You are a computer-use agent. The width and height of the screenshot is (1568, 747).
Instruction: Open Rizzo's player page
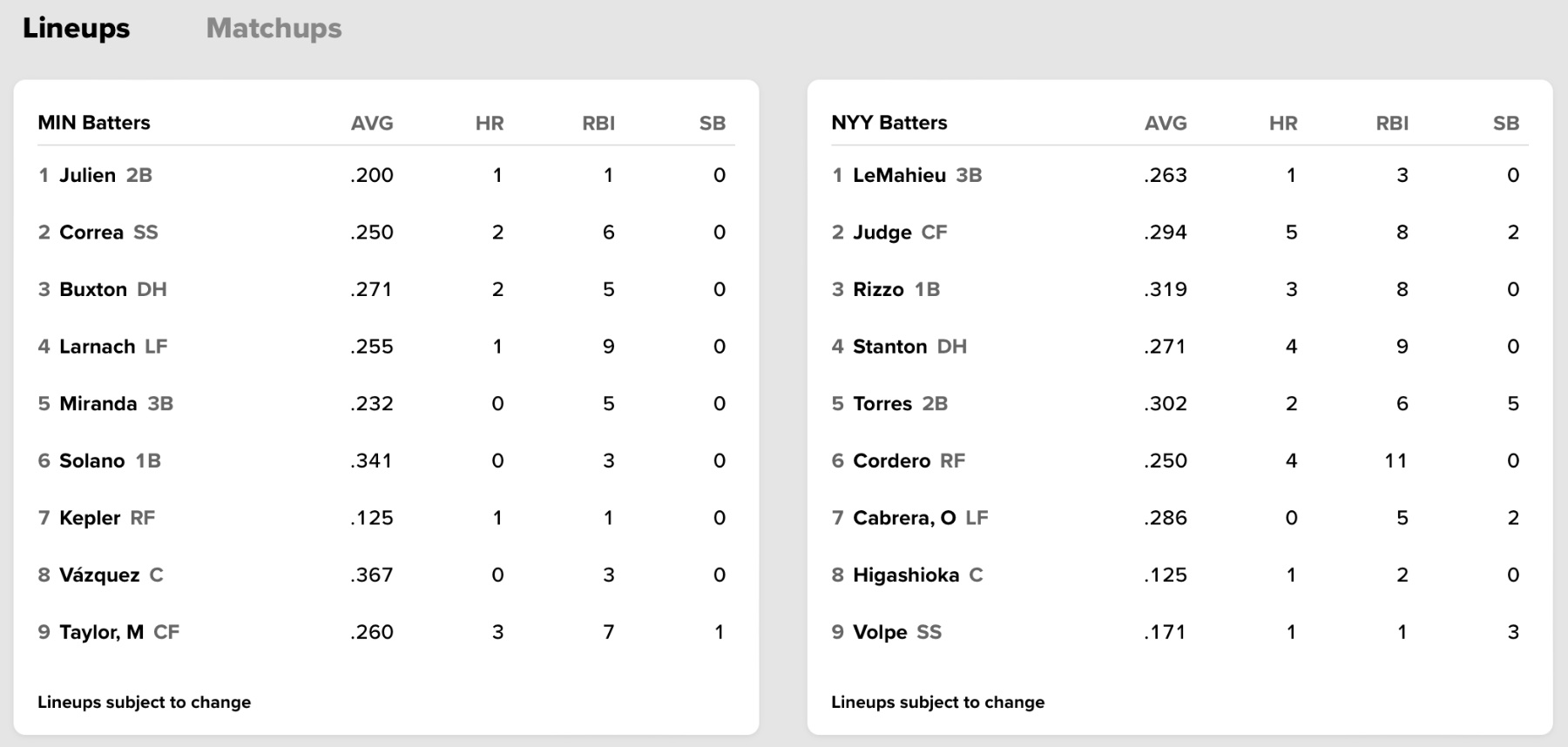878,289
